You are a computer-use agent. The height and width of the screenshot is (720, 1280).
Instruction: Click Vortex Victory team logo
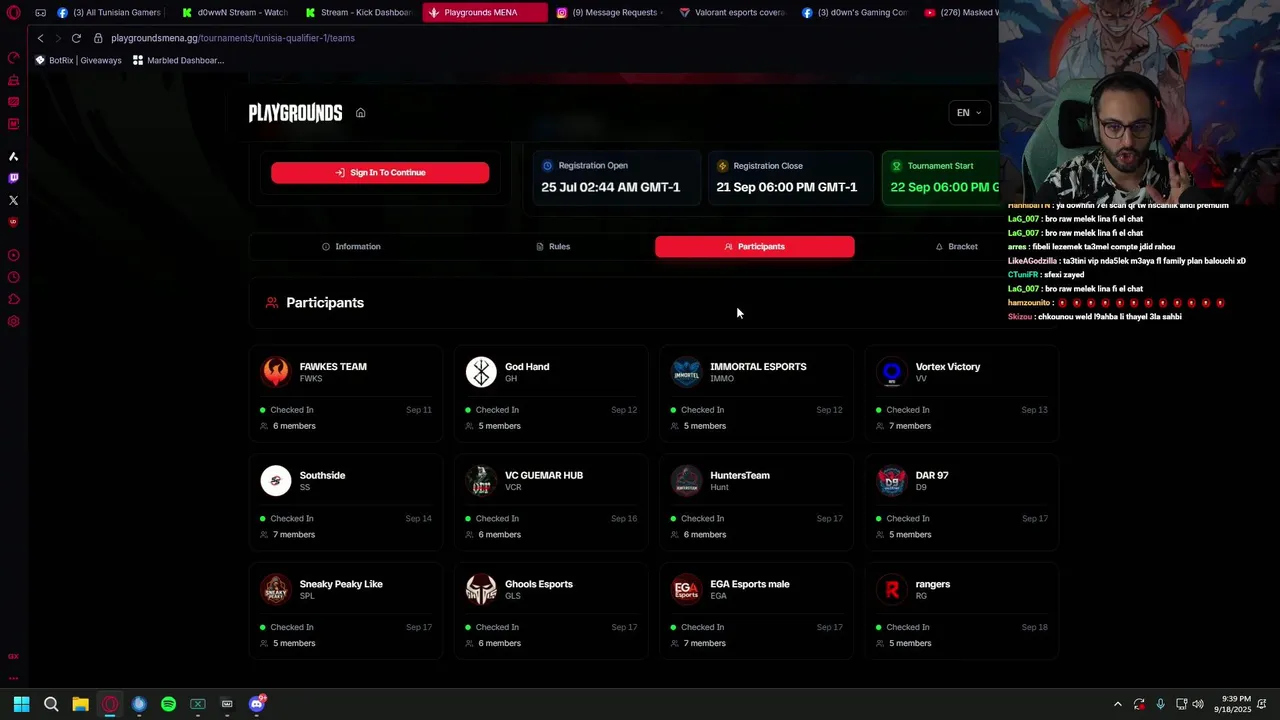(x=892, y=372)
